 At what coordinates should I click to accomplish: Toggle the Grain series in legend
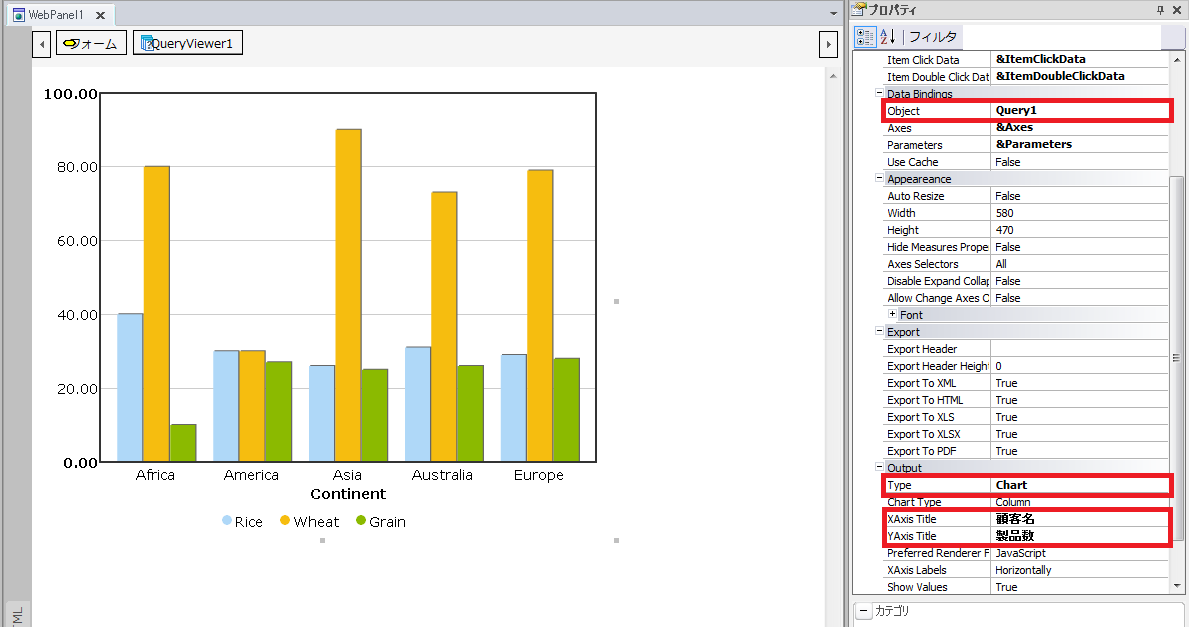tap(360, 521)
